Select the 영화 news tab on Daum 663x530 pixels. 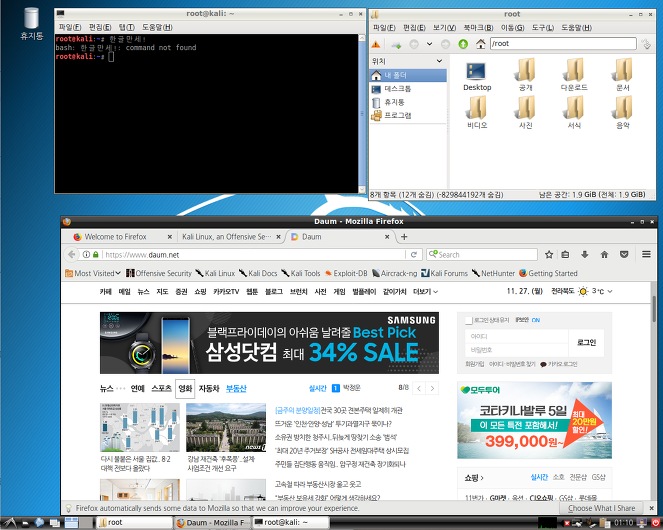(185, 388)
